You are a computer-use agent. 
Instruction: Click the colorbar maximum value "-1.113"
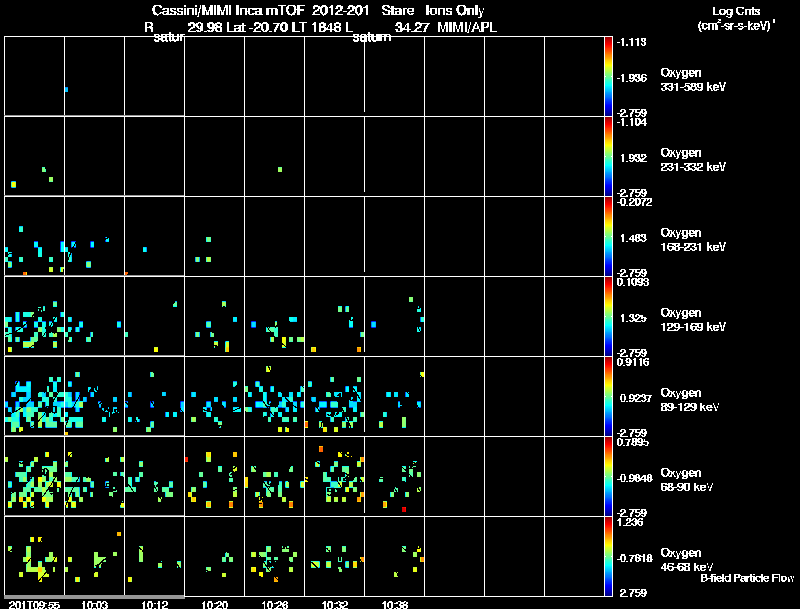(632, 42)
